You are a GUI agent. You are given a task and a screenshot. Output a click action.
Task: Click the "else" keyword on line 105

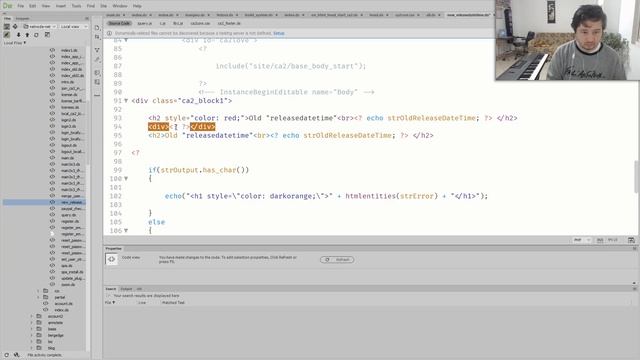click(x=157, y=222)
